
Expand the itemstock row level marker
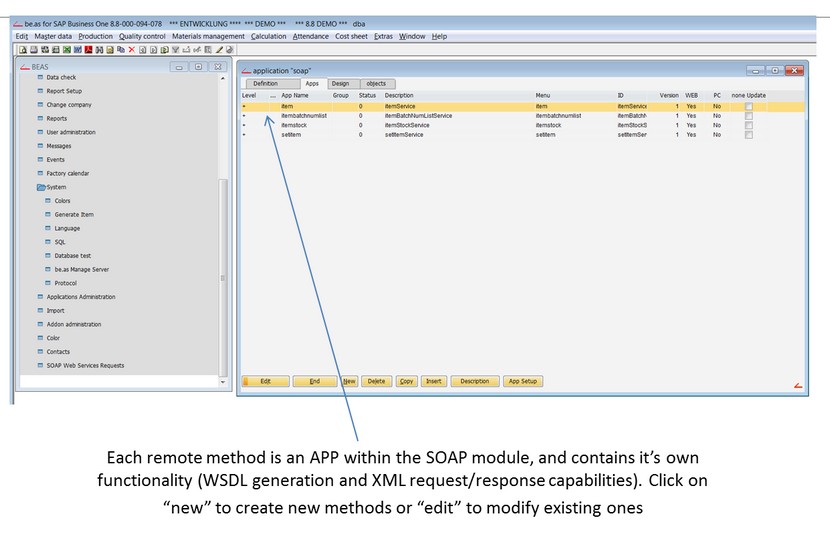coord(244,125)
